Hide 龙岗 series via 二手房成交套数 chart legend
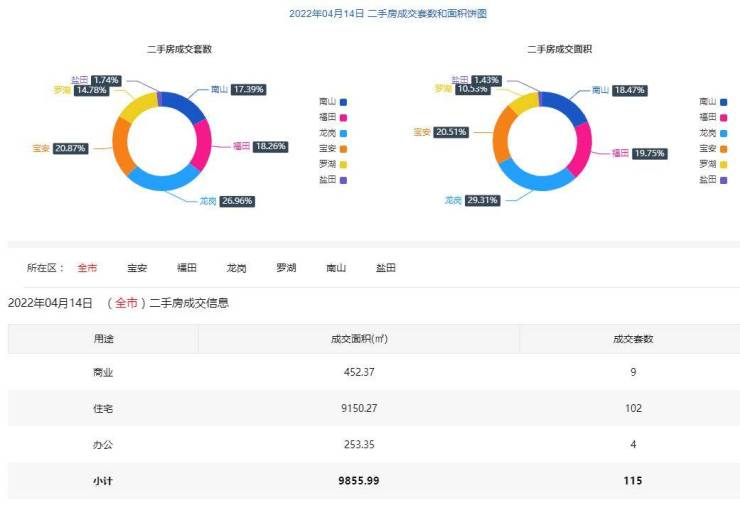Image resolution: width=740 pixels, height=515 pixels. click(x=332, y=133)
